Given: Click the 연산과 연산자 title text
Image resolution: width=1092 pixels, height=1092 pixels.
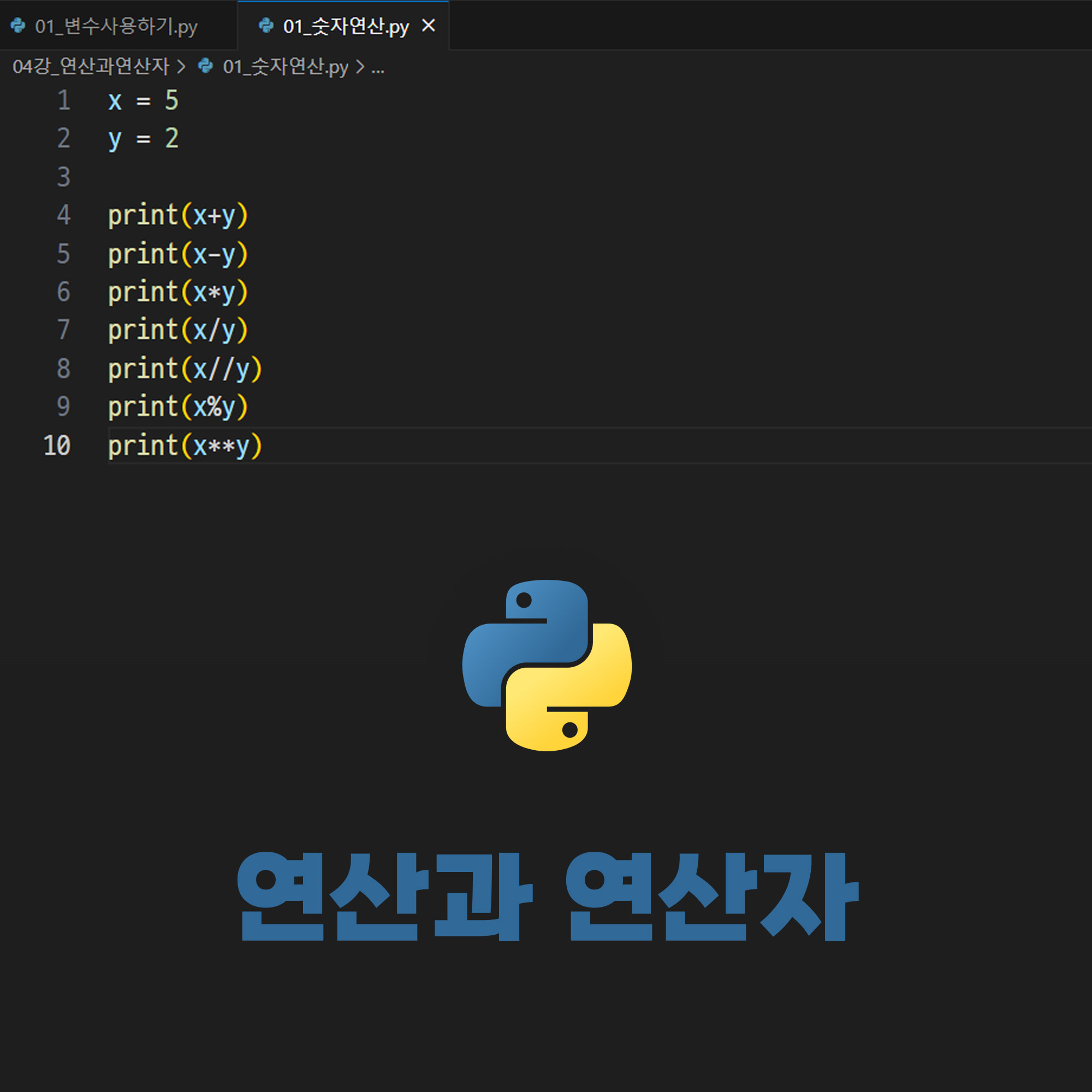Looking at the screenshot, I should pyautogui.click(x=548, y=896).
